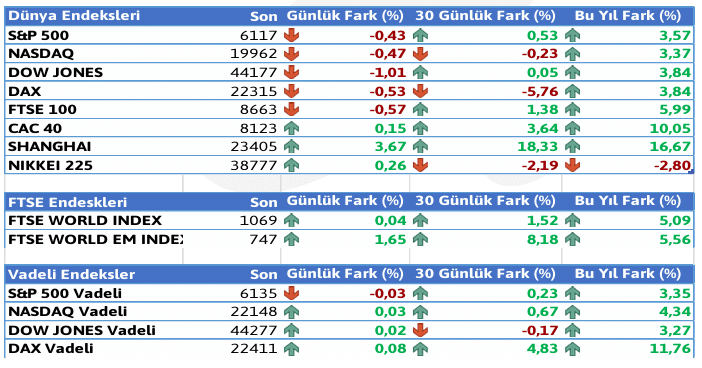
Task: Select the S&P 500 Vadeli row name
Action: click(65, 294)
